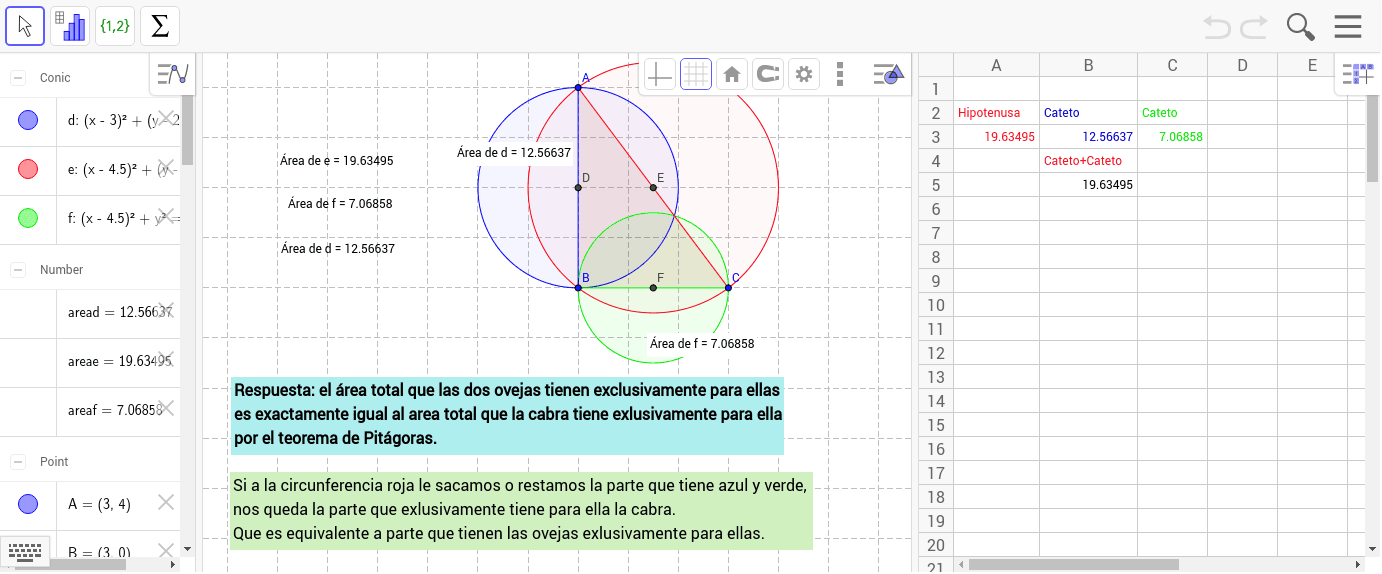
Task: Toggle visibility of conic d
Action: click(28, 121)
